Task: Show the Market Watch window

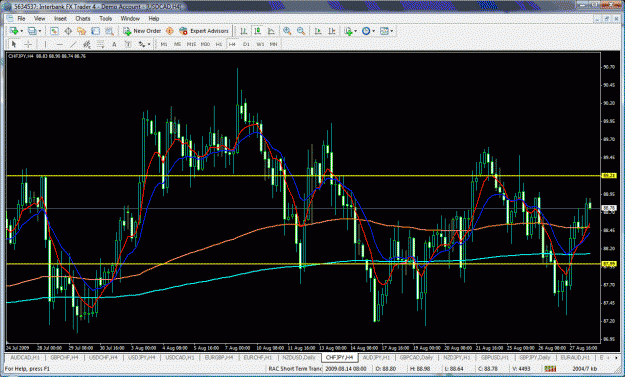Action: pyautogui.click(x=54, y=31)
